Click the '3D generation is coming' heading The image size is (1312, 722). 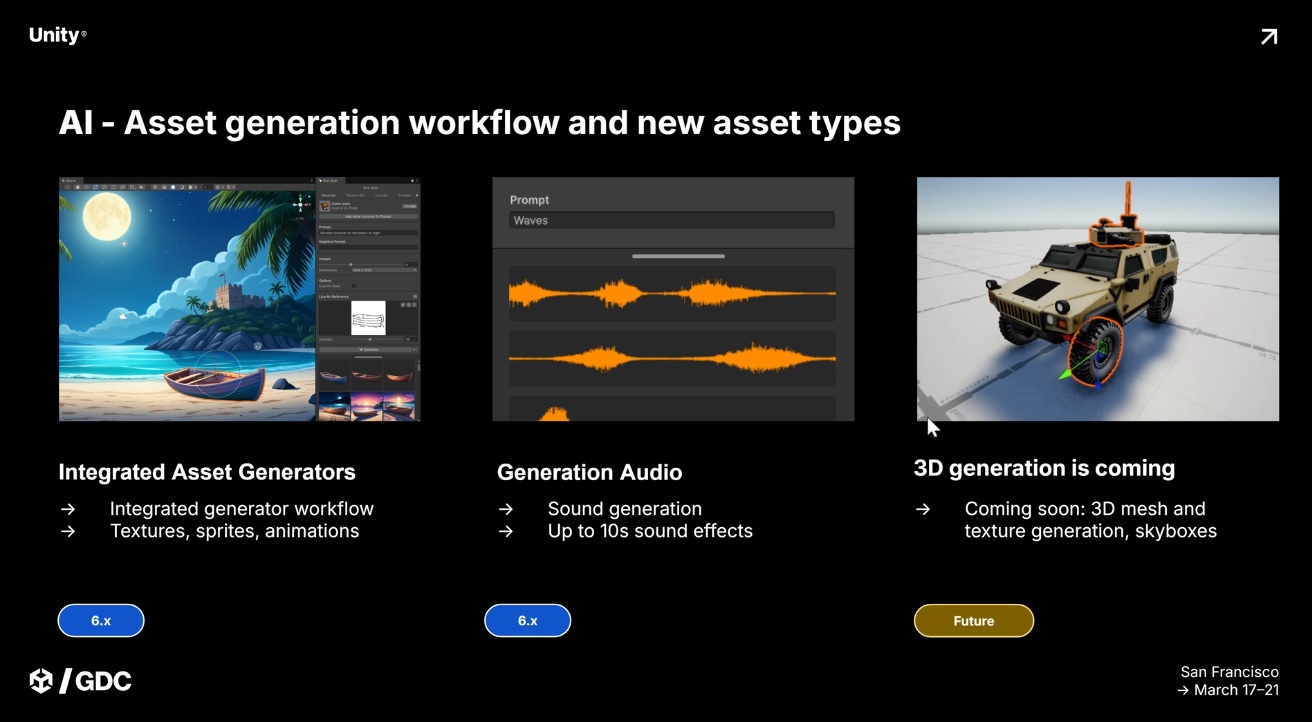tap(1044, 468)
